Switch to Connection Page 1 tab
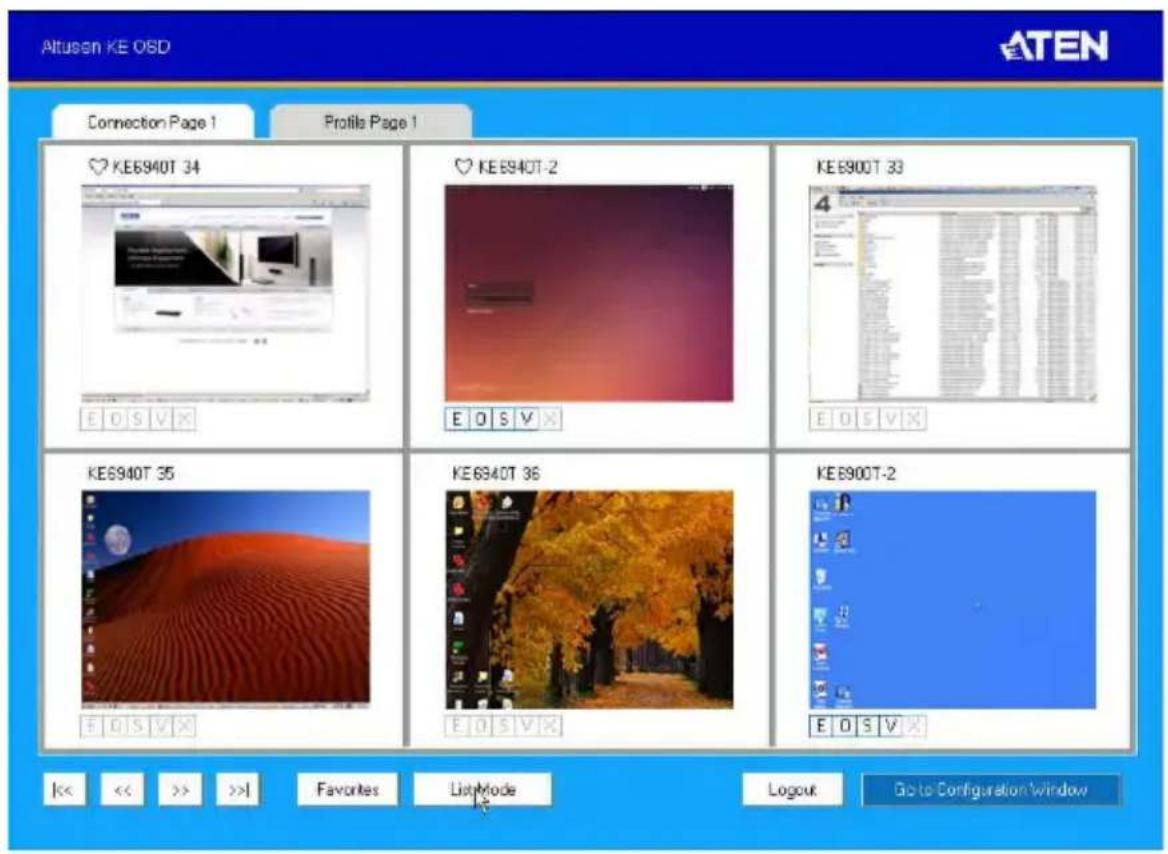 click(x=153, y=122)
